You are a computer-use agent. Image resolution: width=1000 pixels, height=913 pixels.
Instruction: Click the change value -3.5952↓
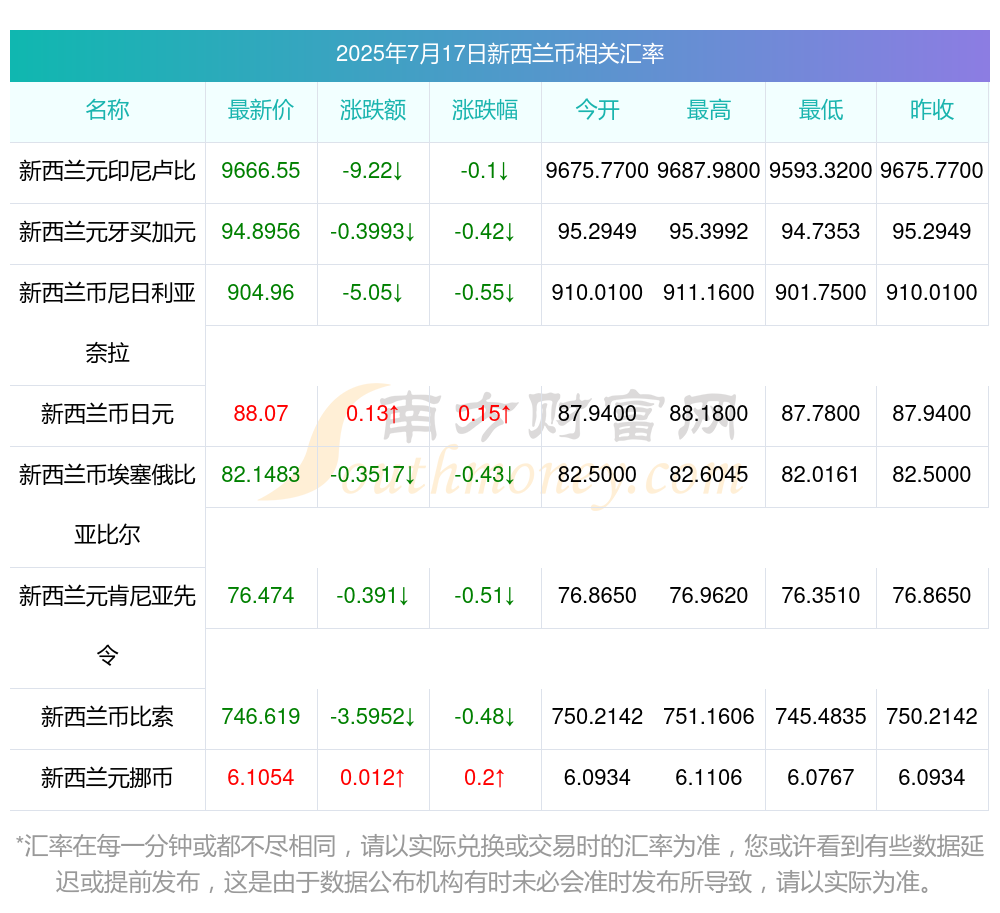(373, 717)
